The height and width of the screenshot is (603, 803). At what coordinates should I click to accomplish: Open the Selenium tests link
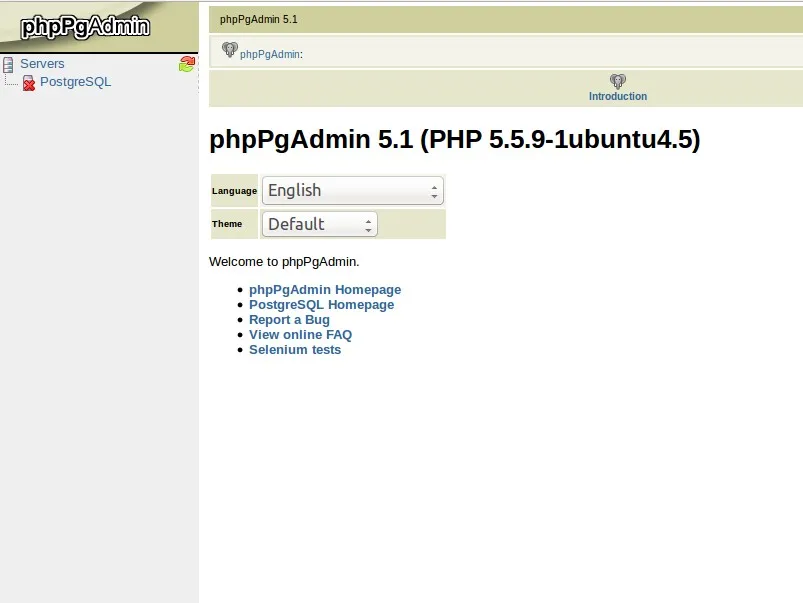coord(295,349)
